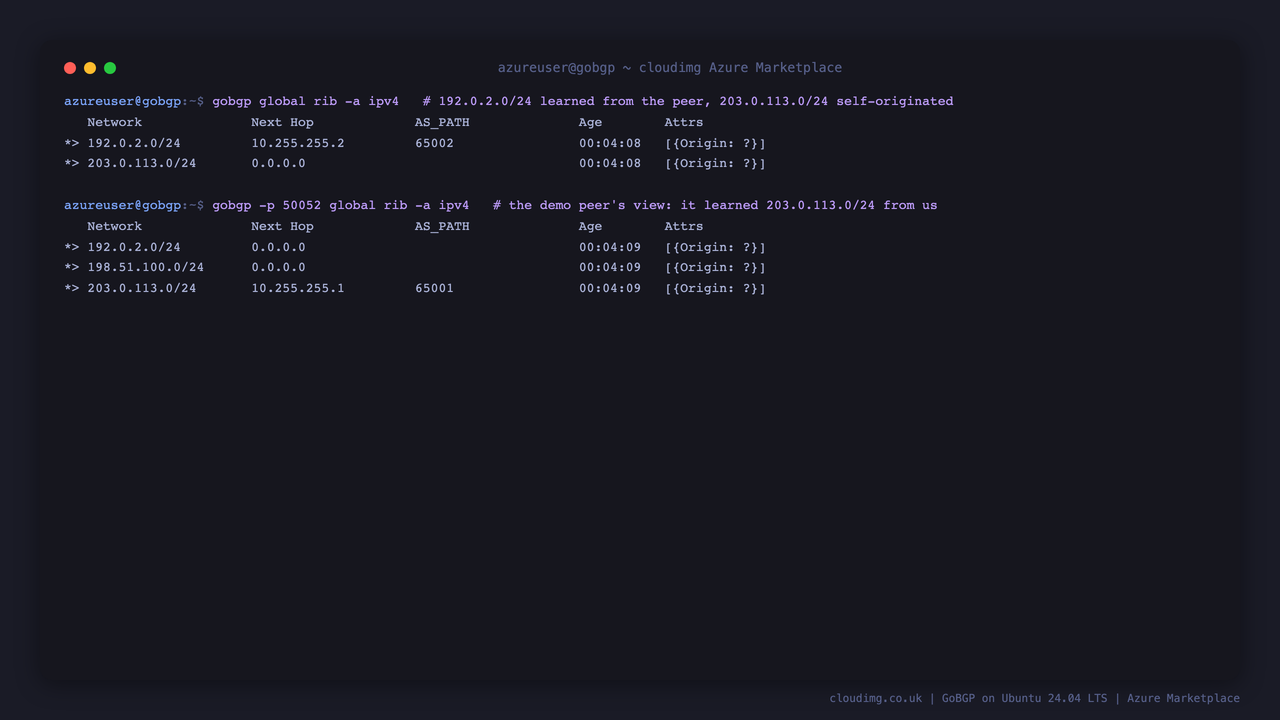Click the yellow minimize window dot
The image size is (1280, 720).
pos(90,68)
